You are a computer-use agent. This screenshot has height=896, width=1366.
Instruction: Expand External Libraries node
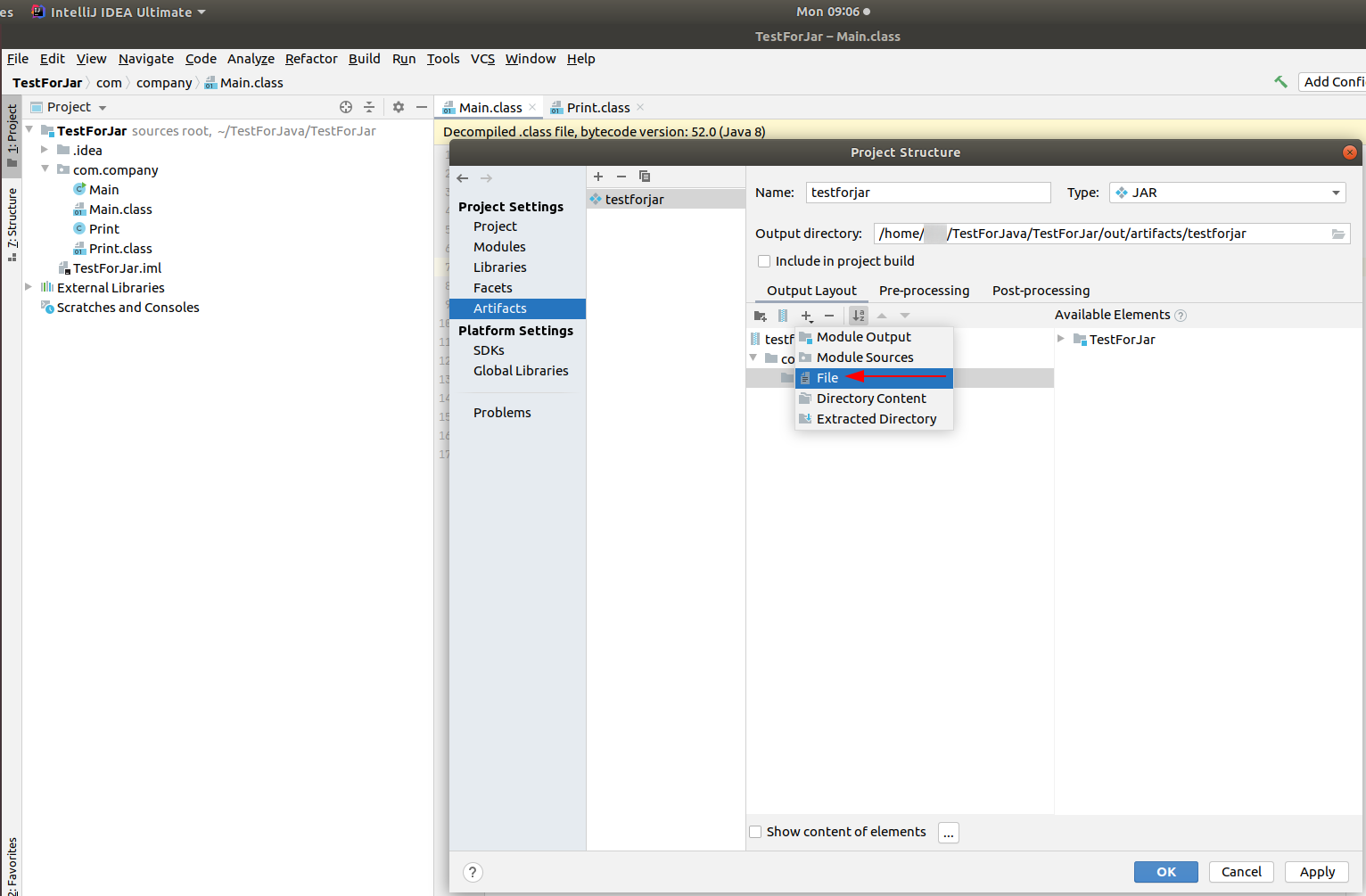tap(29, 287)
